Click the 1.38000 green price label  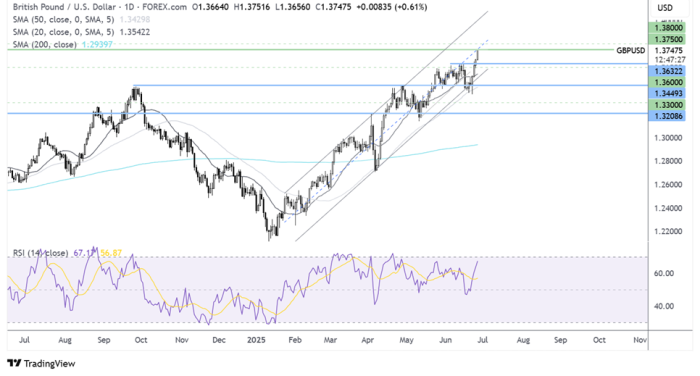click(x=668, y=28)
